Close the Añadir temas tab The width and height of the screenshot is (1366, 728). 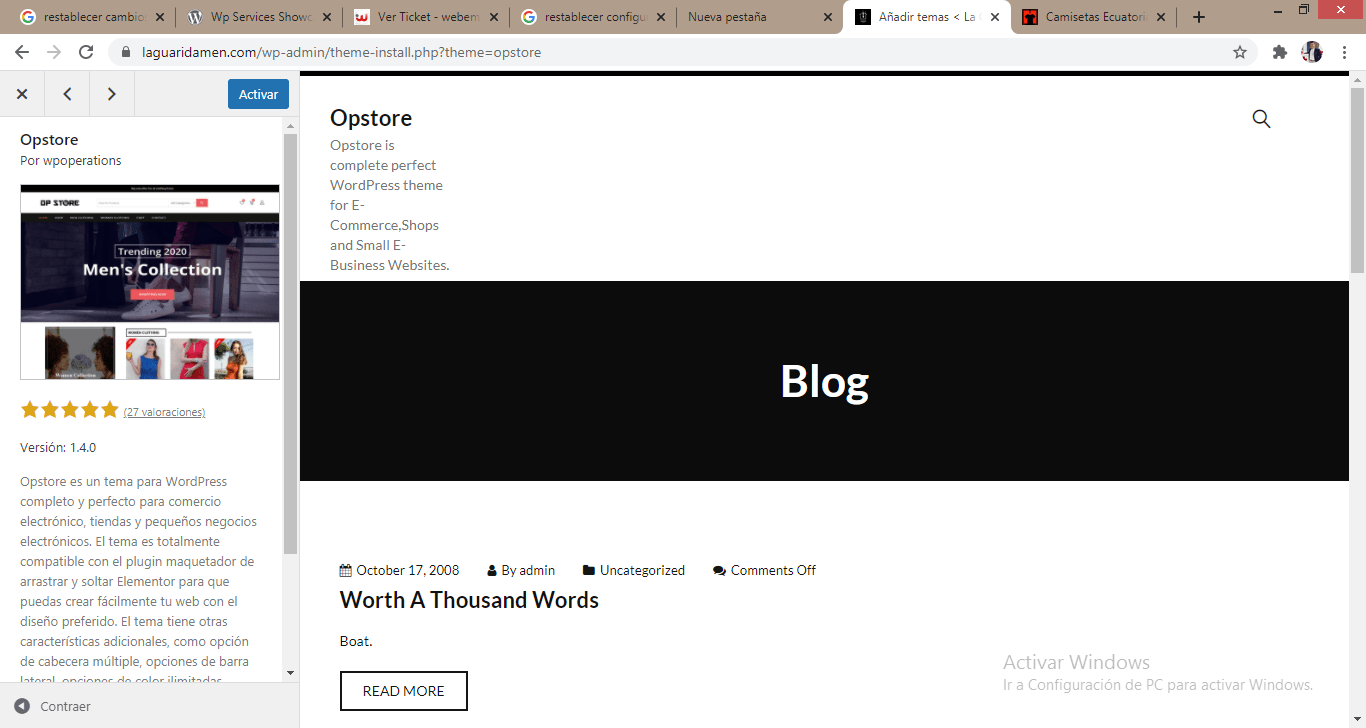tap(994, 17)
